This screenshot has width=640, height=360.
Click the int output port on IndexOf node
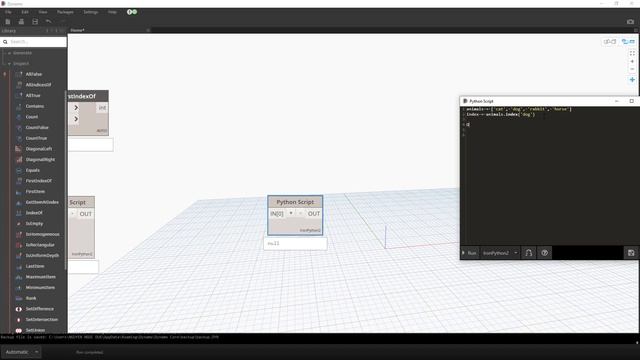point(102,108)
